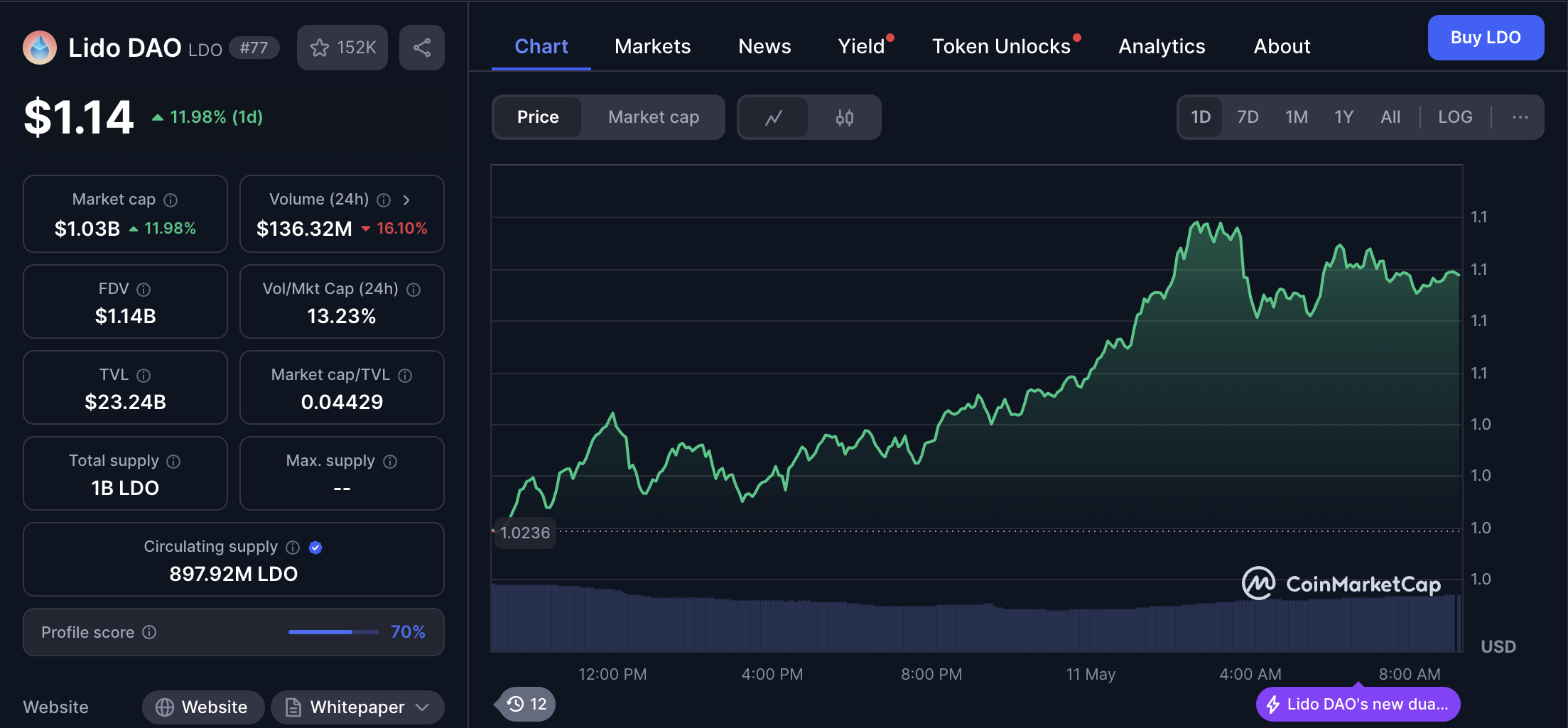This screenshot has width=1568, height=728.
Task: Click the $1.14 current price
Action: (79, 117)
